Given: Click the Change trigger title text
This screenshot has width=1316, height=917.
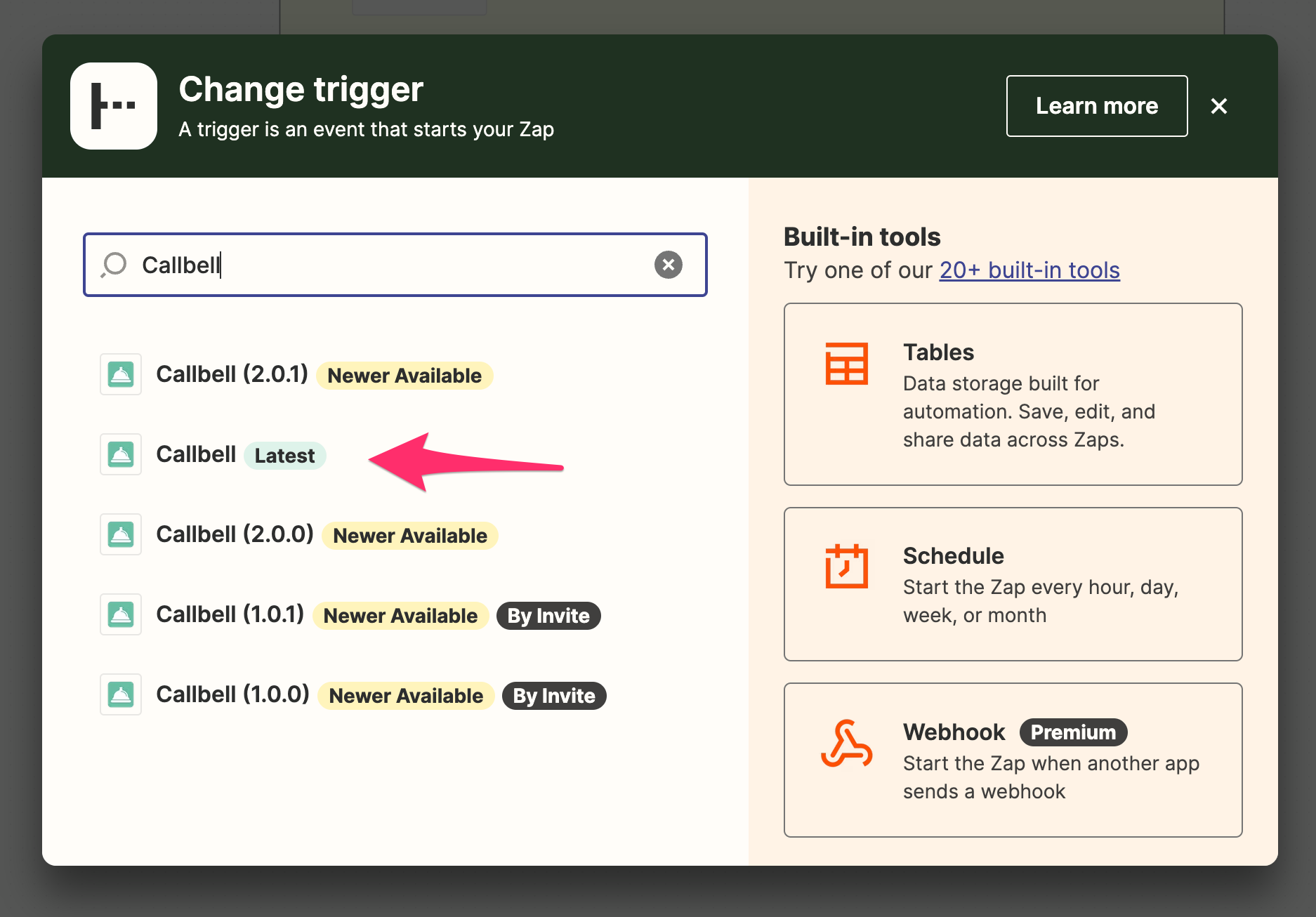Looking at the screenshot, I should [301, 90].
